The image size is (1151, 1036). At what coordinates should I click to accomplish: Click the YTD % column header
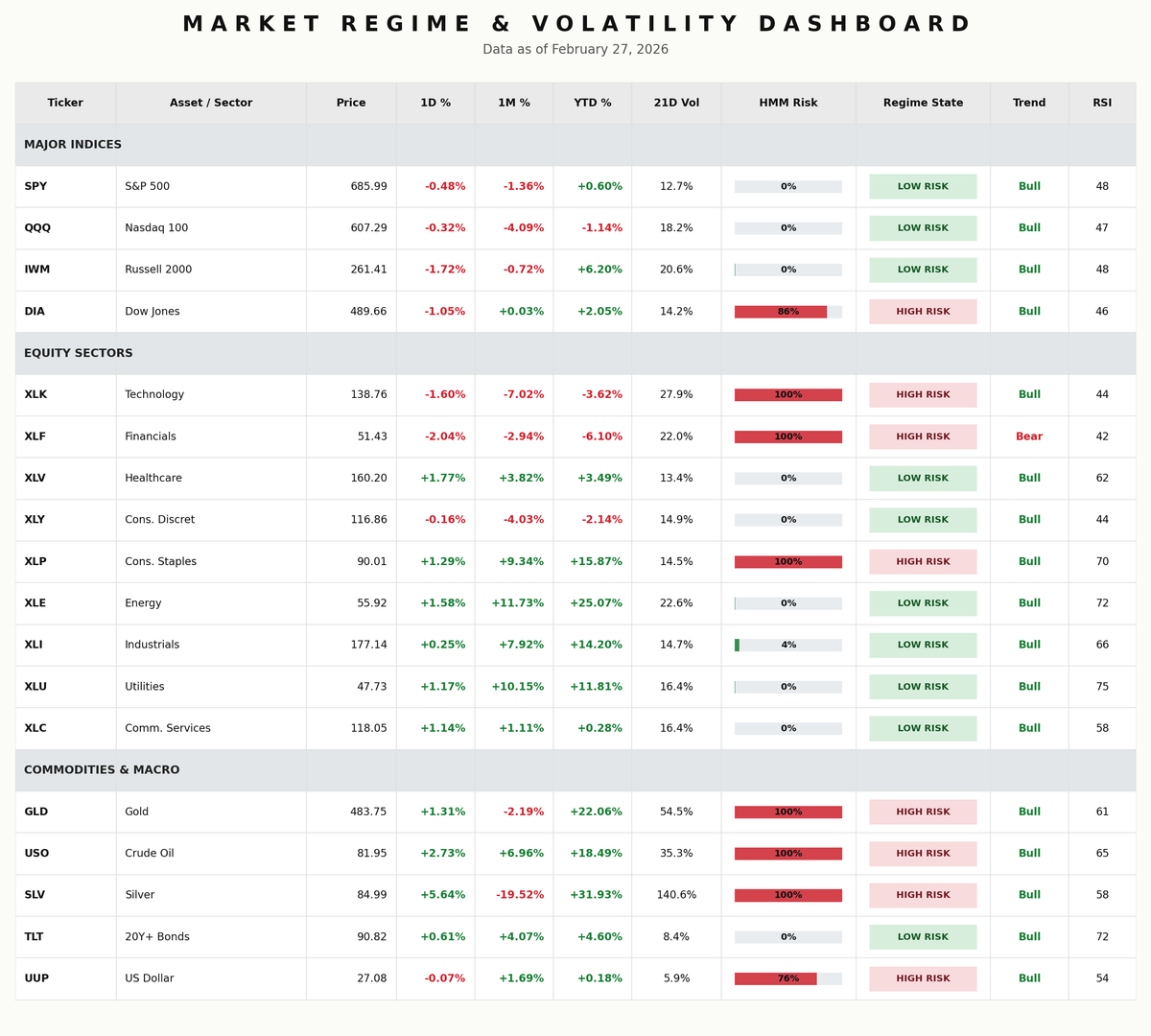coord(592,103)
